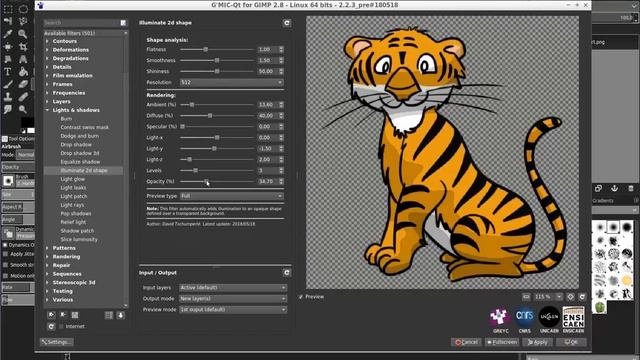This screenshot has height=360, width=640.
Task: Select the Crop tool in GIMP toolbox
Action: 23,47
